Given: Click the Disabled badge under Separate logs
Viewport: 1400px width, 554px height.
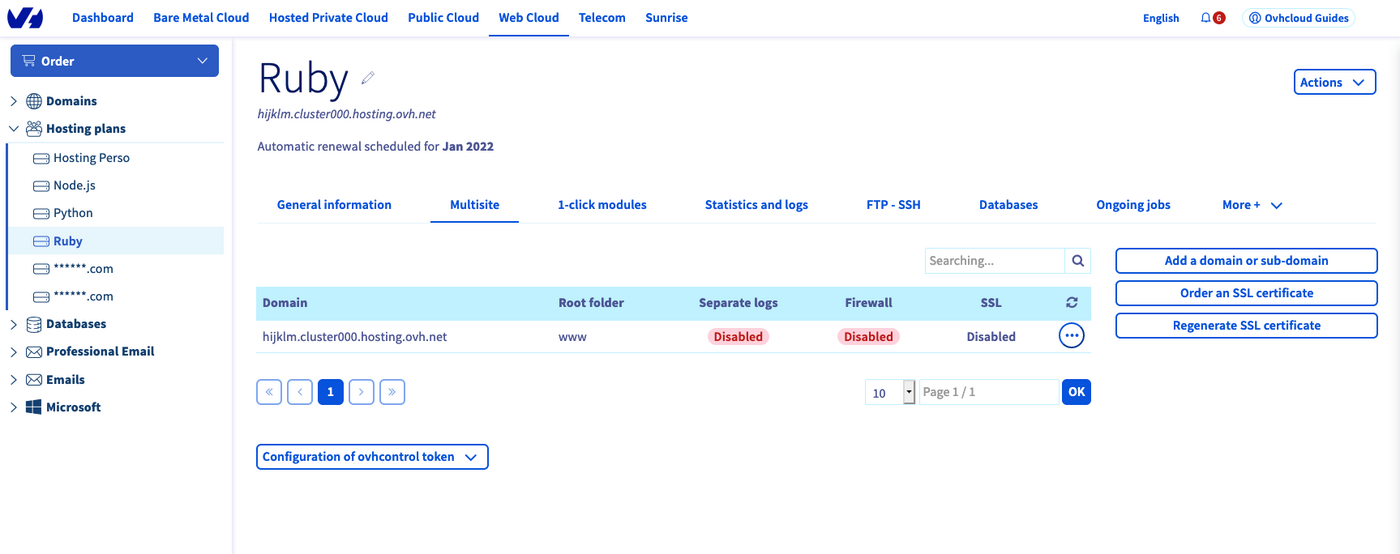Looking at the screenshot, I should (x=738, y=337).
